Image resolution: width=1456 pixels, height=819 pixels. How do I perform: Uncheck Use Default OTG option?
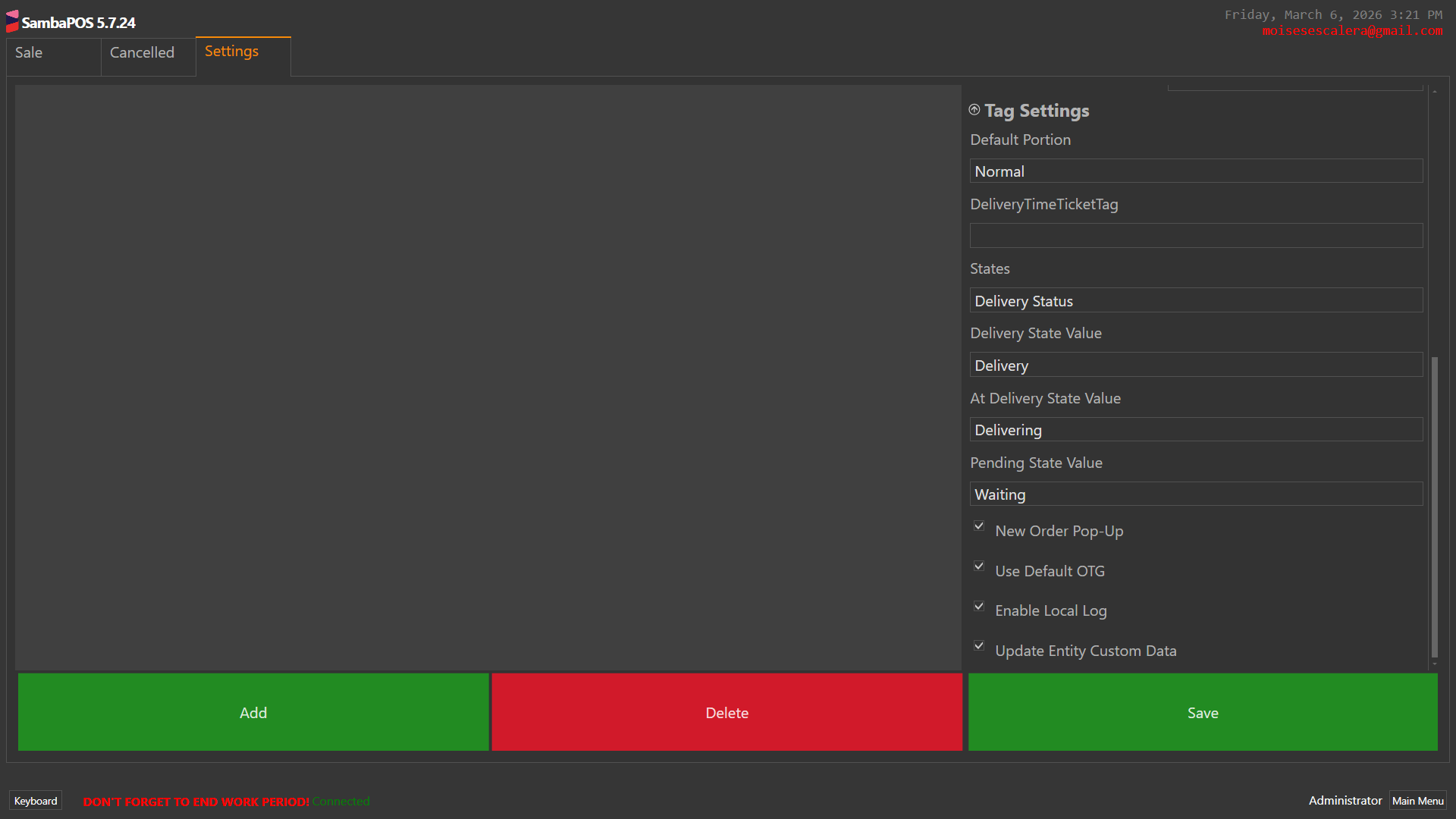click(979, 566)
